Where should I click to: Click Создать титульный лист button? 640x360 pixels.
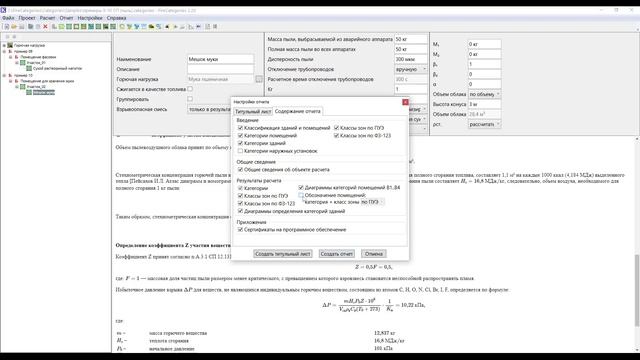[x=282, y=254]
